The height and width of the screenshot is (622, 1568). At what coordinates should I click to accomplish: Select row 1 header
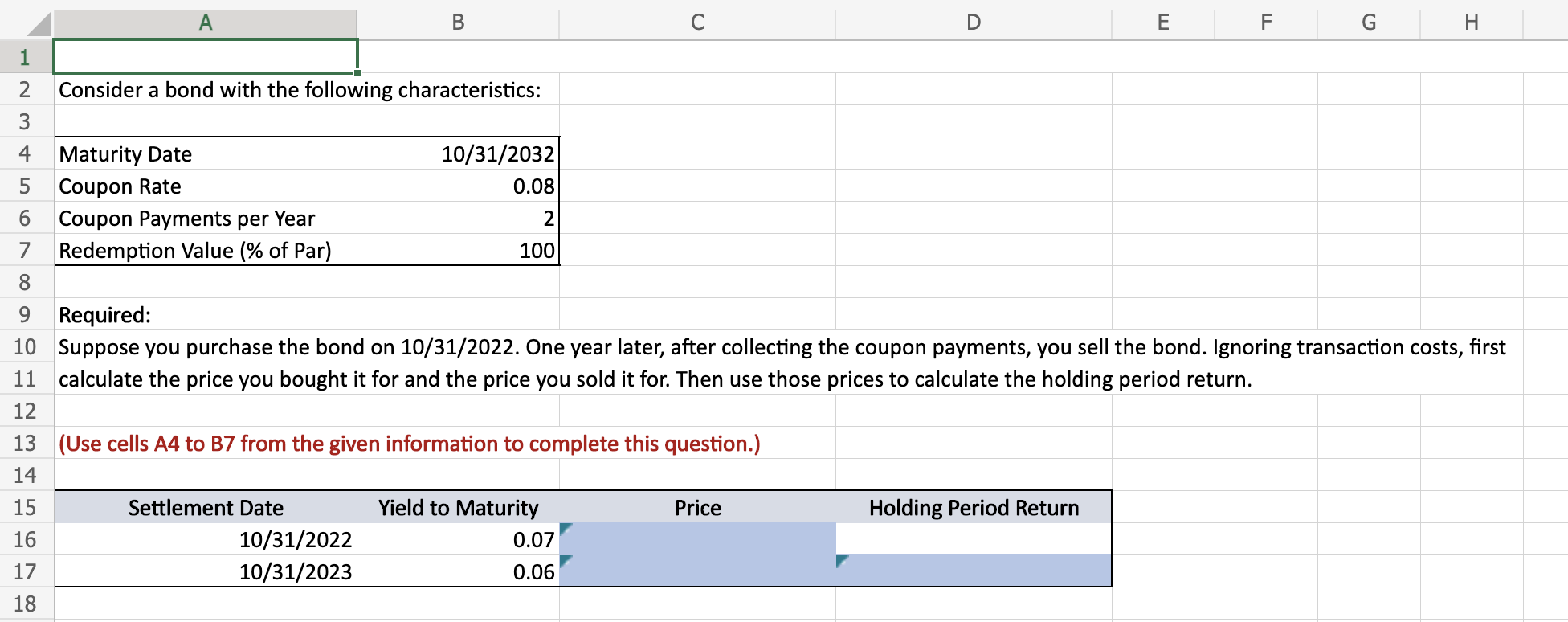coord(26,57)
